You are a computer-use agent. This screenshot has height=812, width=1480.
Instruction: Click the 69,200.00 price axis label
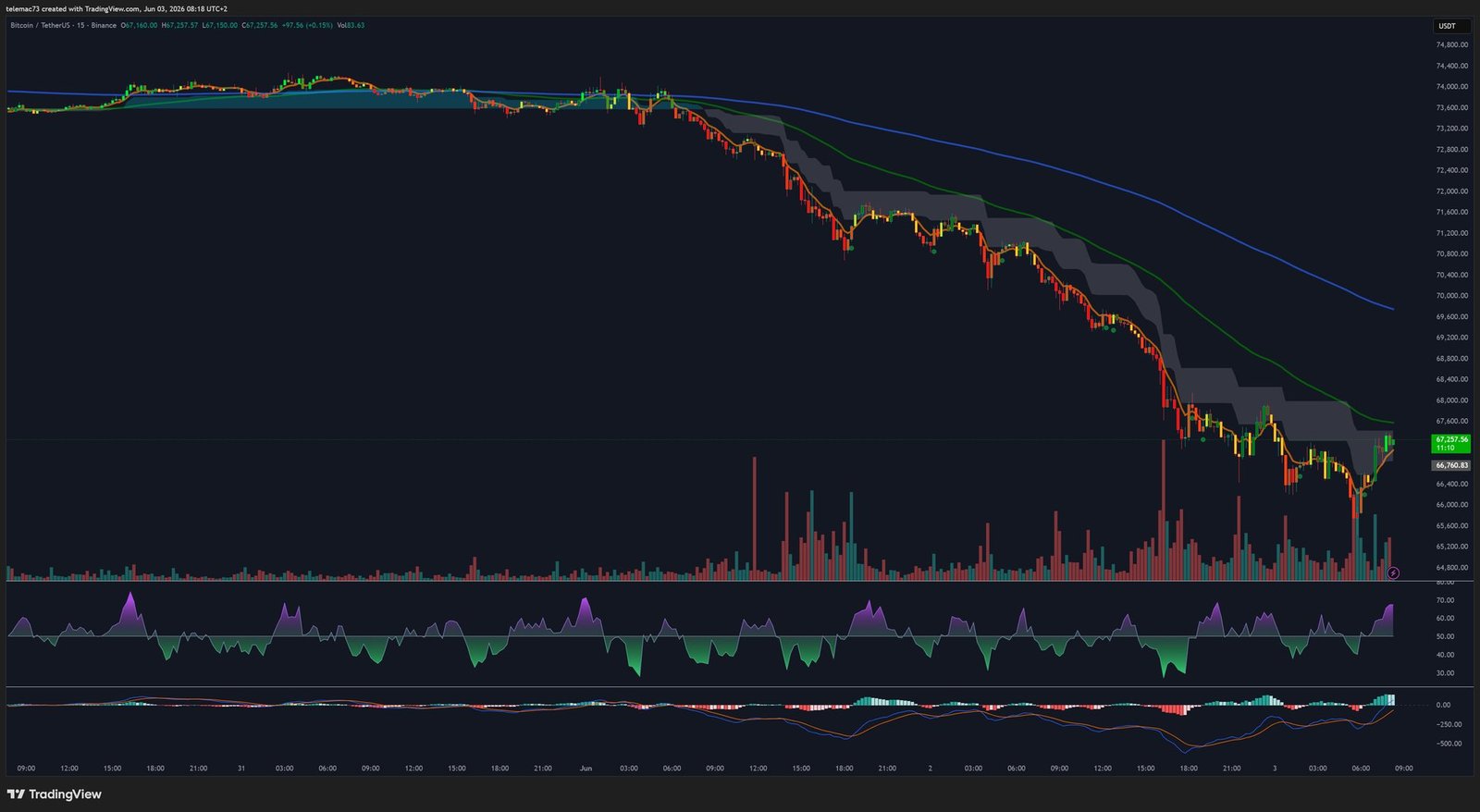[1451, 338]
